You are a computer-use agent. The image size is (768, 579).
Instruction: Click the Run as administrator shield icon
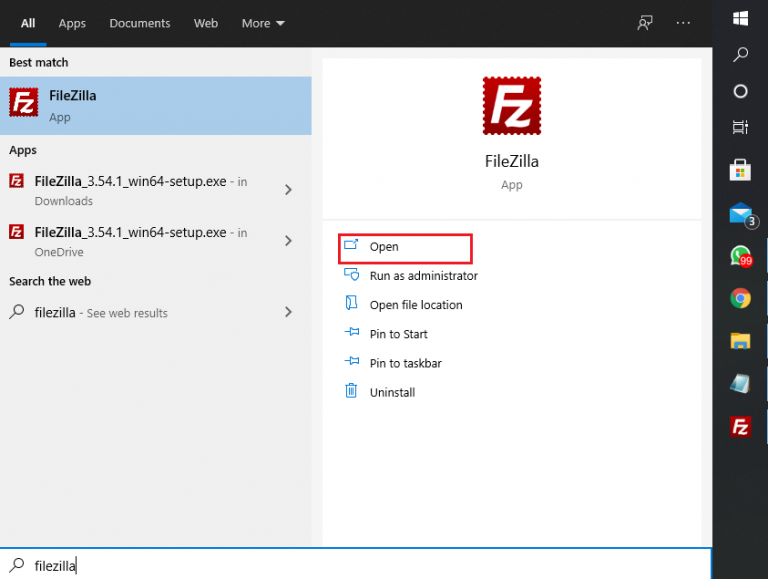(x=351, y=274)
